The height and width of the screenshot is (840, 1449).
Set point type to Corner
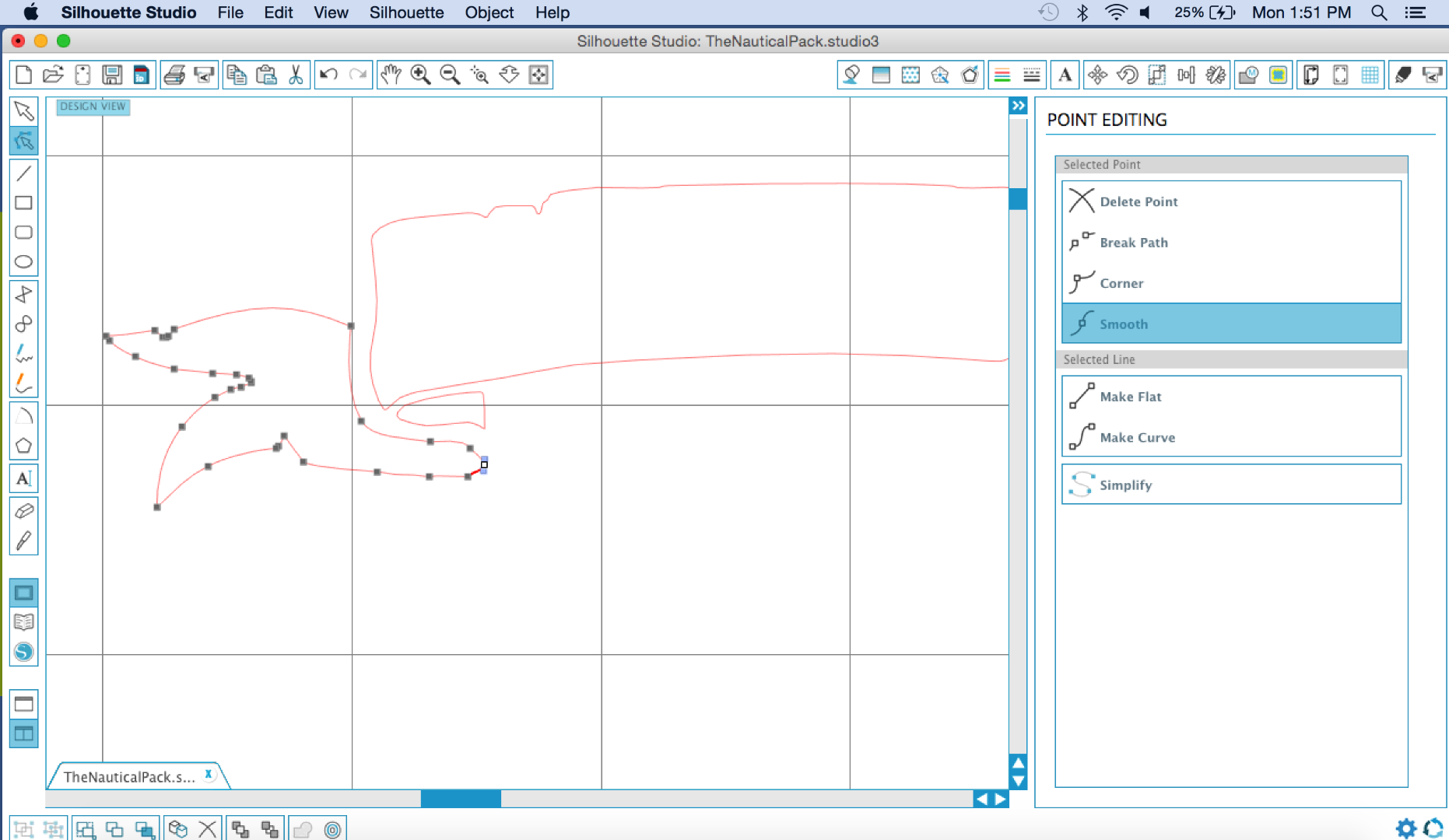tap(1231, 283)
